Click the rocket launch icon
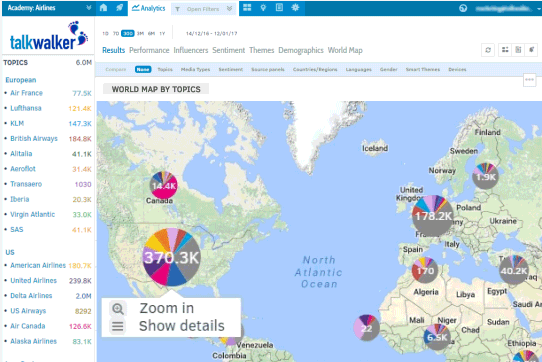 click(x=119, y=8)
